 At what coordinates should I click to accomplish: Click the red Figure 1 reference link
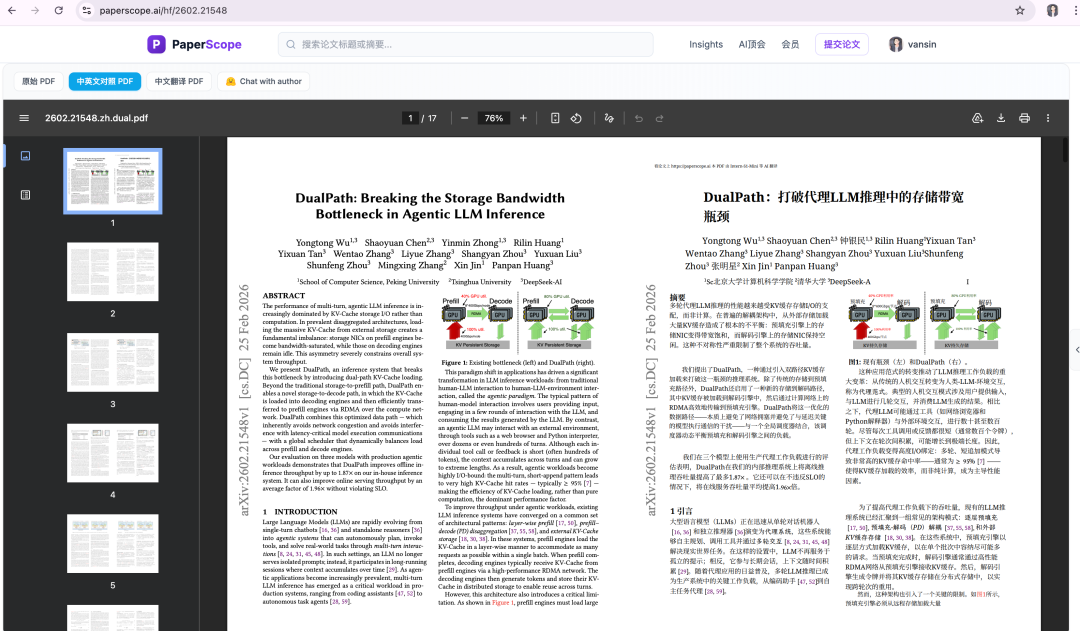(501, 602)
